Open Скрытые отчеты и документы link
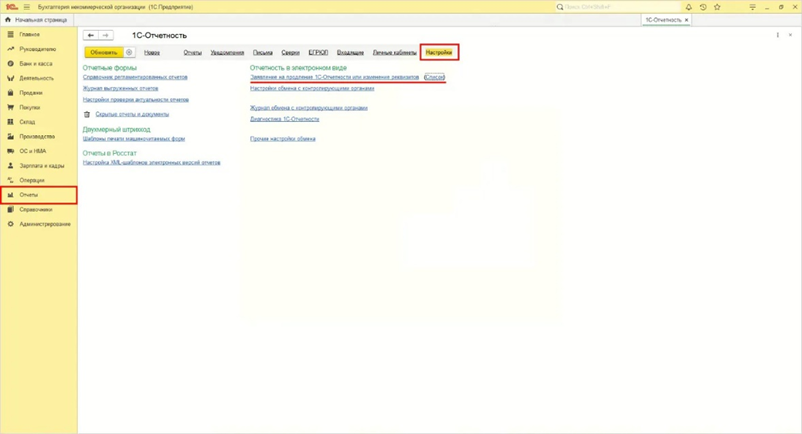Viewport: 802px width, 434px height. pyautogui.click(x=132, y=115)
